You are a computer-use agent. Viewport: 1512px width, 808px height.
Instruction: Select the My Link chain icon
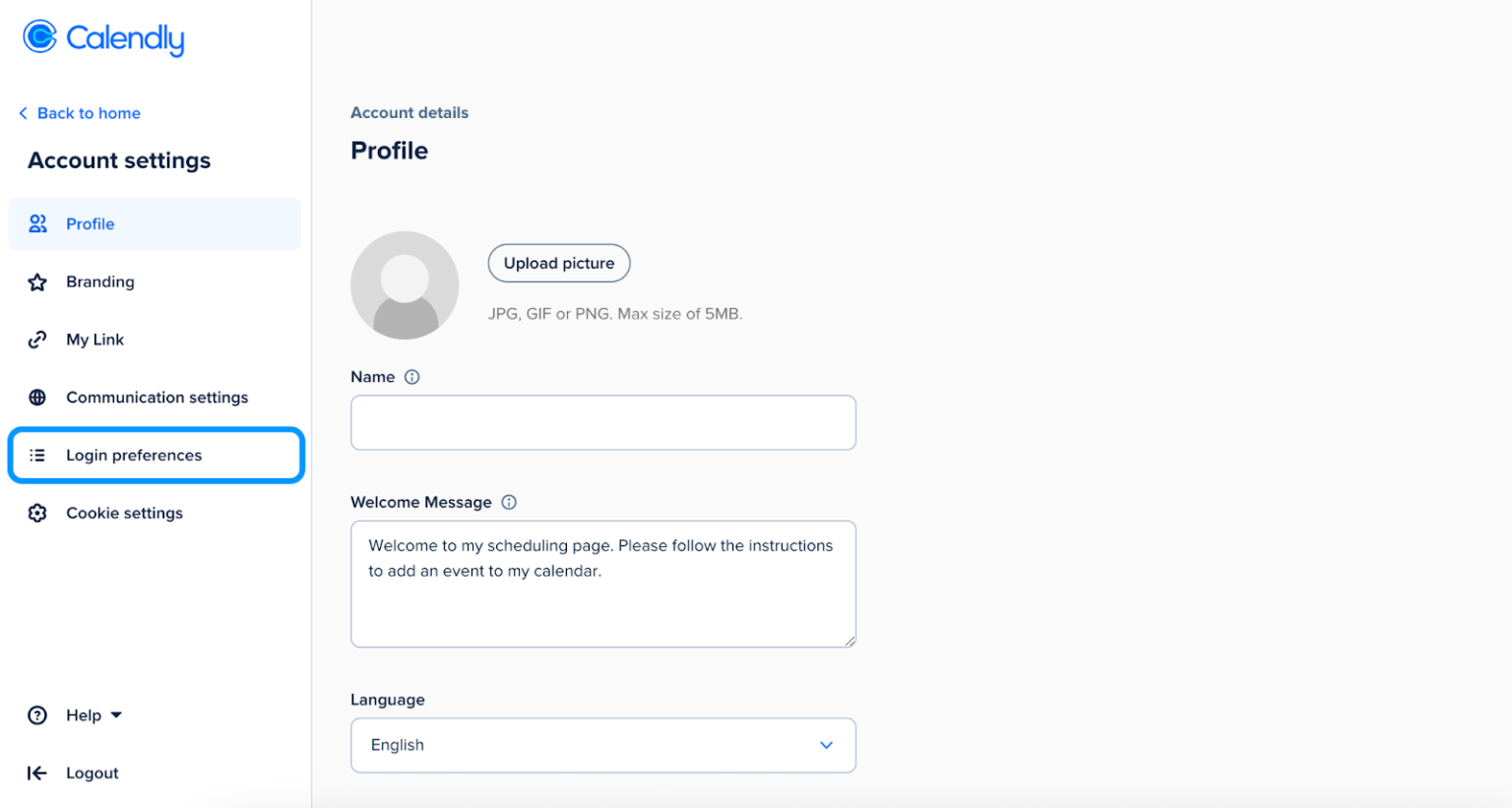(37, 340)
